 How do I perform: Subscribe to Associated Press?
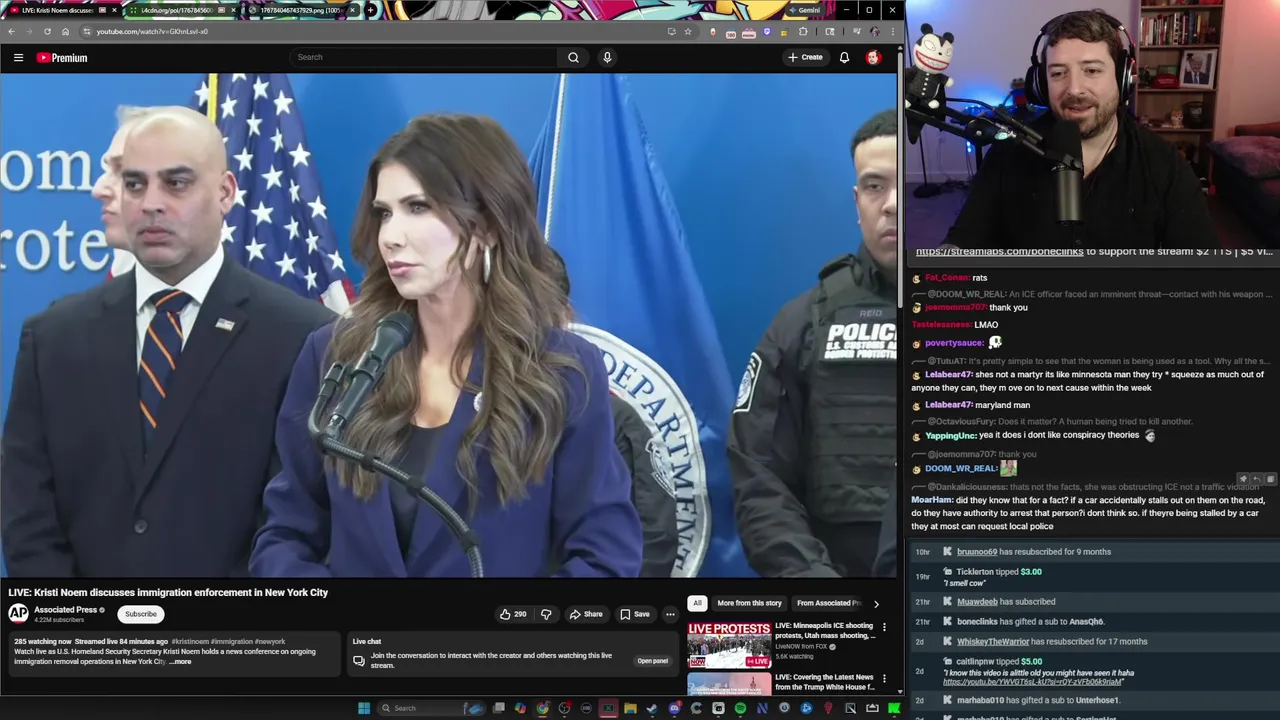pyautogui.click(x=141, y=614)
